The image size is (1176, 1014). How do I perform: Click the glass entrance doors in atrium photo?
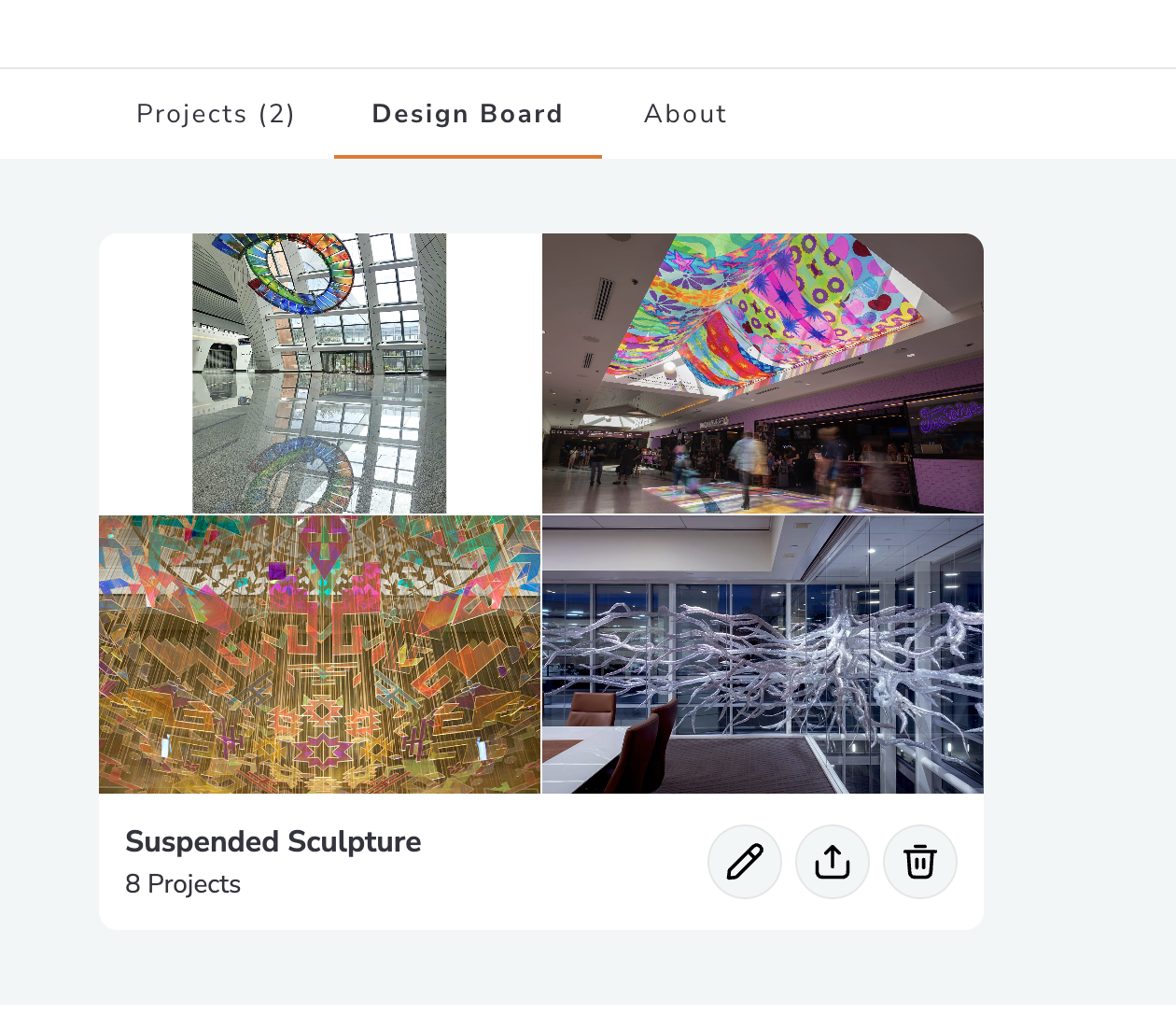348,362
